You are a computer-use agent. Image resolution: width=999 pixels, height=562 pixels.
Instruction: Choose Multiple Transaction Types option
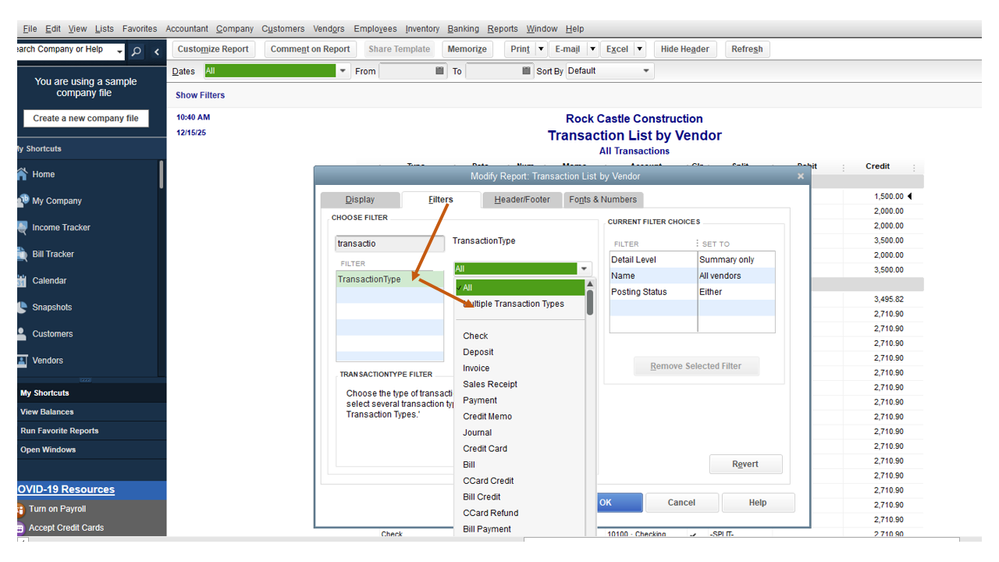pos(519,304)
